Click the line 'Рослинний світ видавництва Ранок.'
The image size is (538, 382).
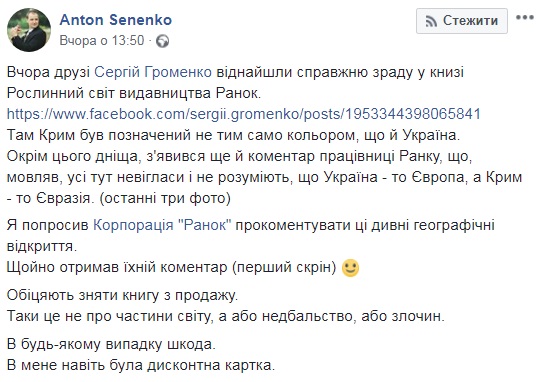134,93
